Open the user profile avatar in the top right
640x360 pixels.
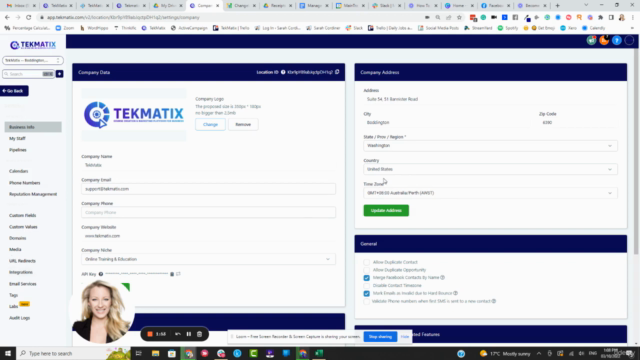[x=629, y=40]
